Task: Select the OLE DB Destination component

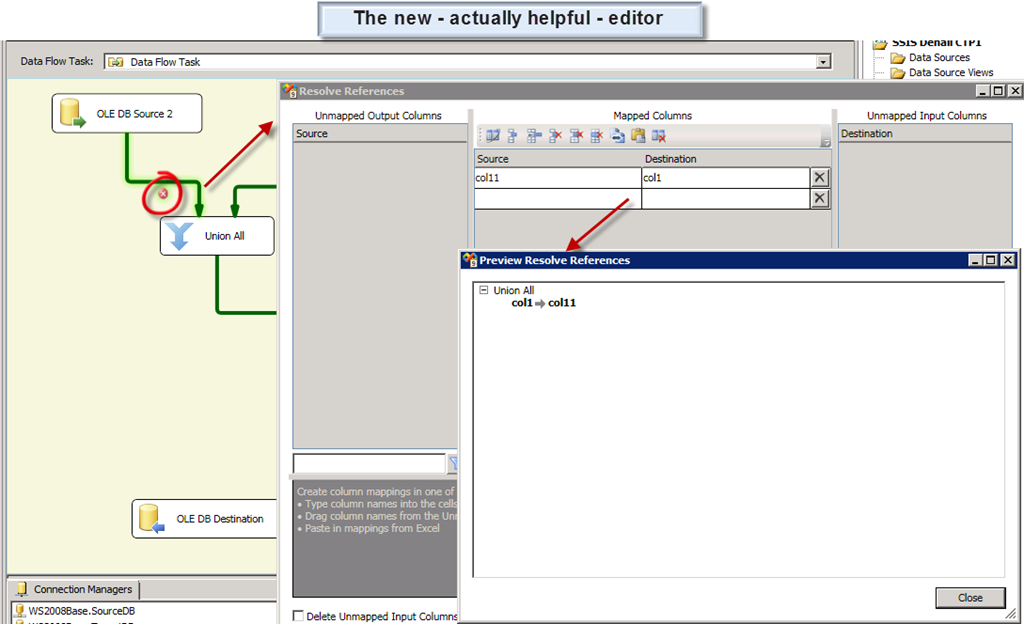Action: pyautogui.click(x=204, y=519)
